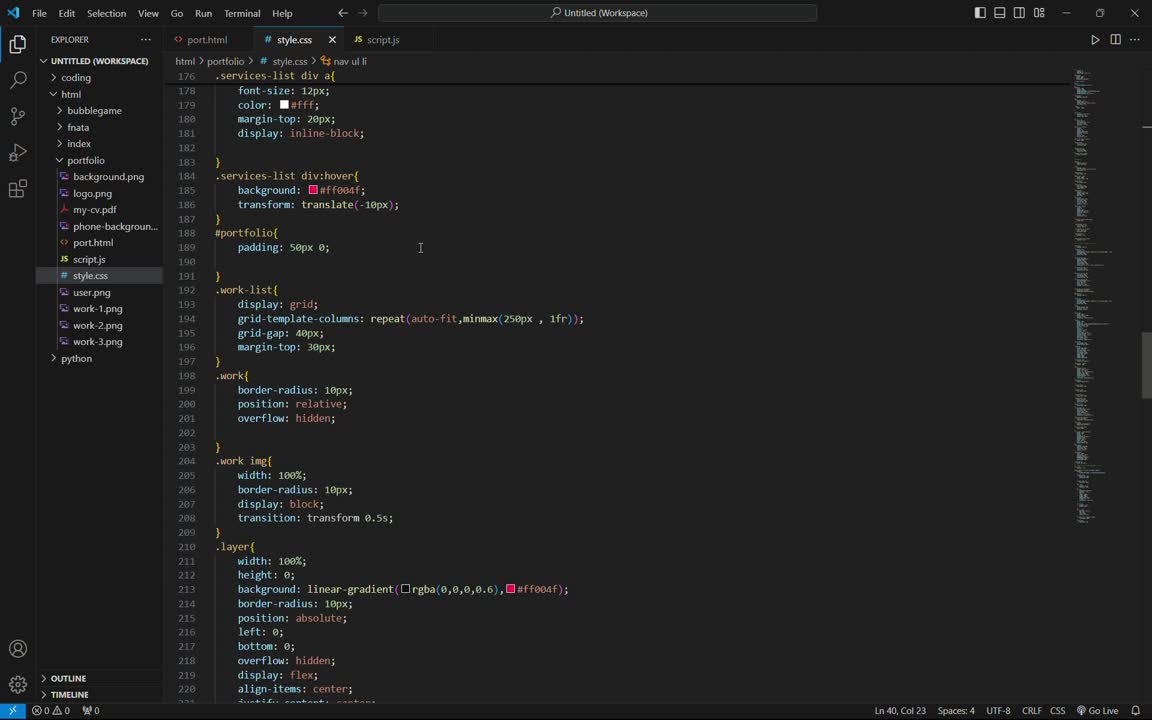Image resolution: width=1152 pixels, height=720 pixels.
Task: Expand the fnata folder
Action: point(78,127)
